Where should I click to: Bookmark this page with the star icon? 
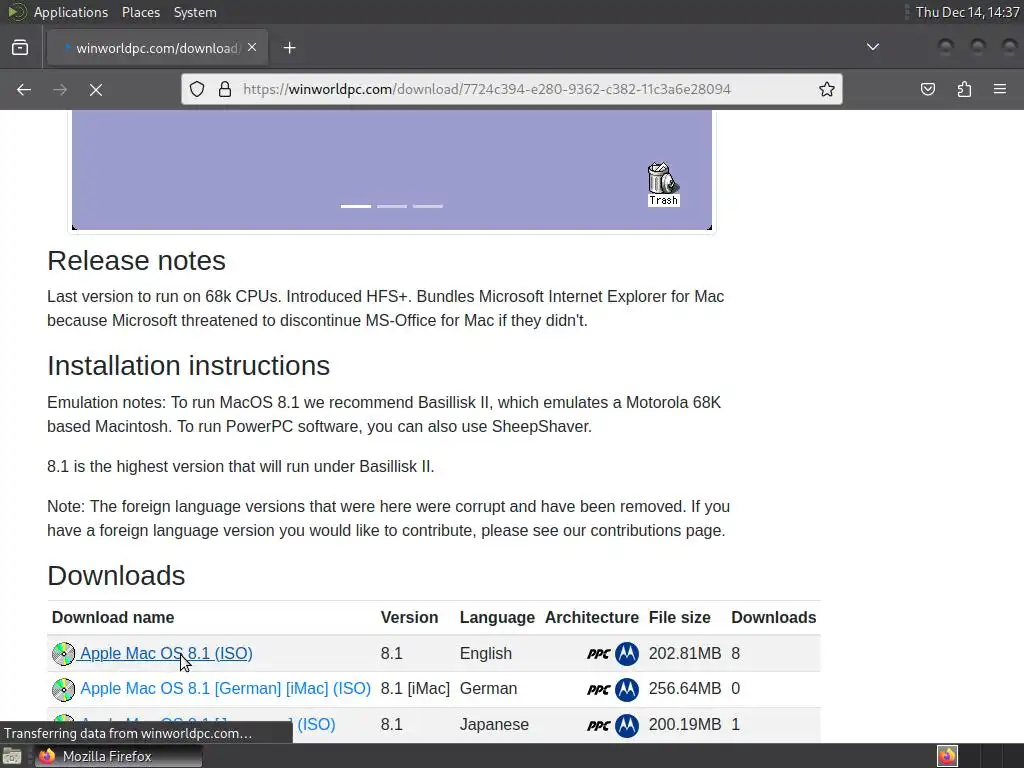827,89
